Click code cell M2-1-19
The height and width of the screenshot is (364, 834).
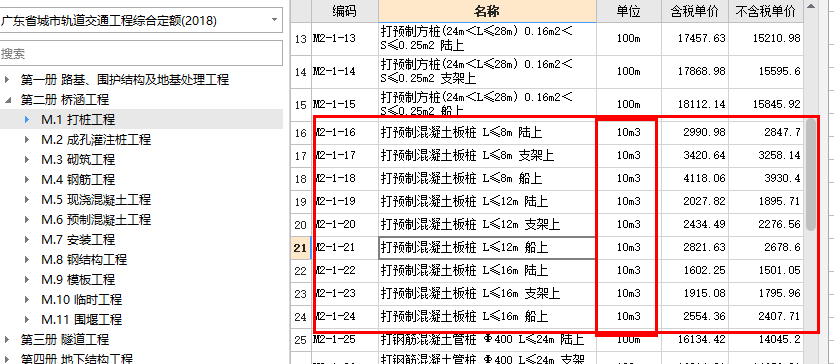pyautogui.click(x=345, y=202)
